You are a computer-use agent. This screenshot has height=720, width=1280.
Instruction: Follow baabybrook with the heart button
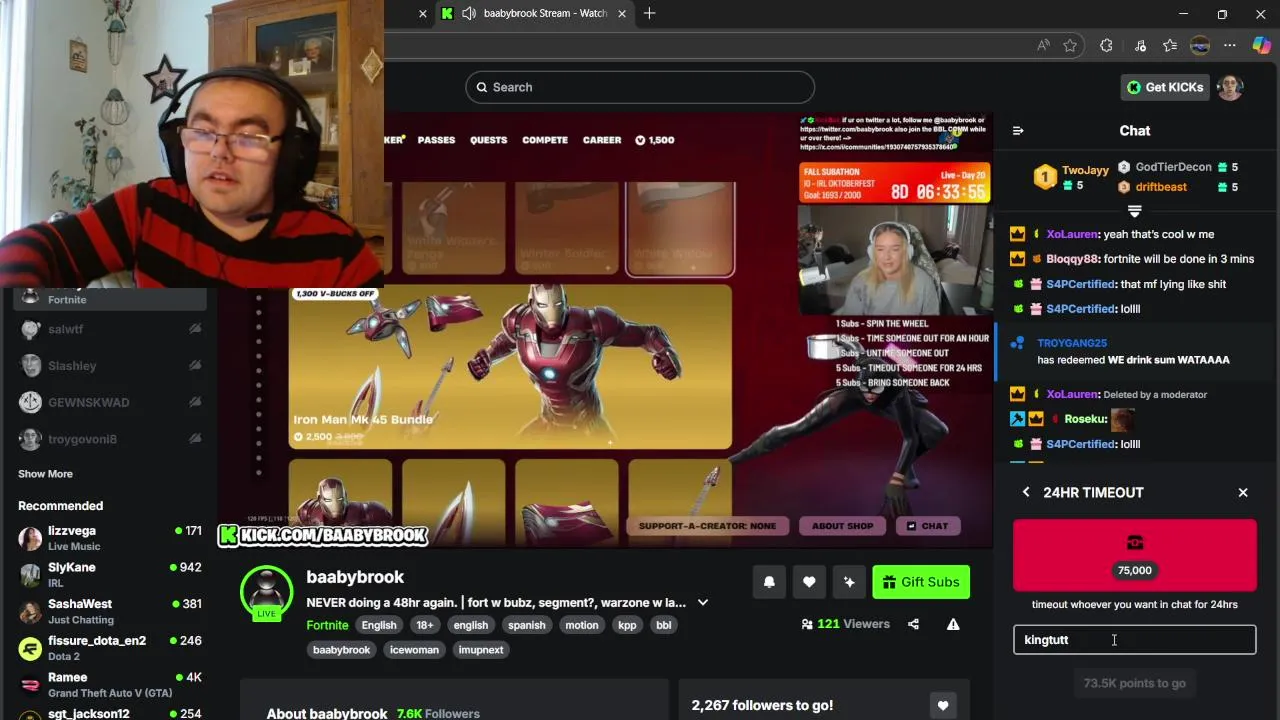[809, 582]
